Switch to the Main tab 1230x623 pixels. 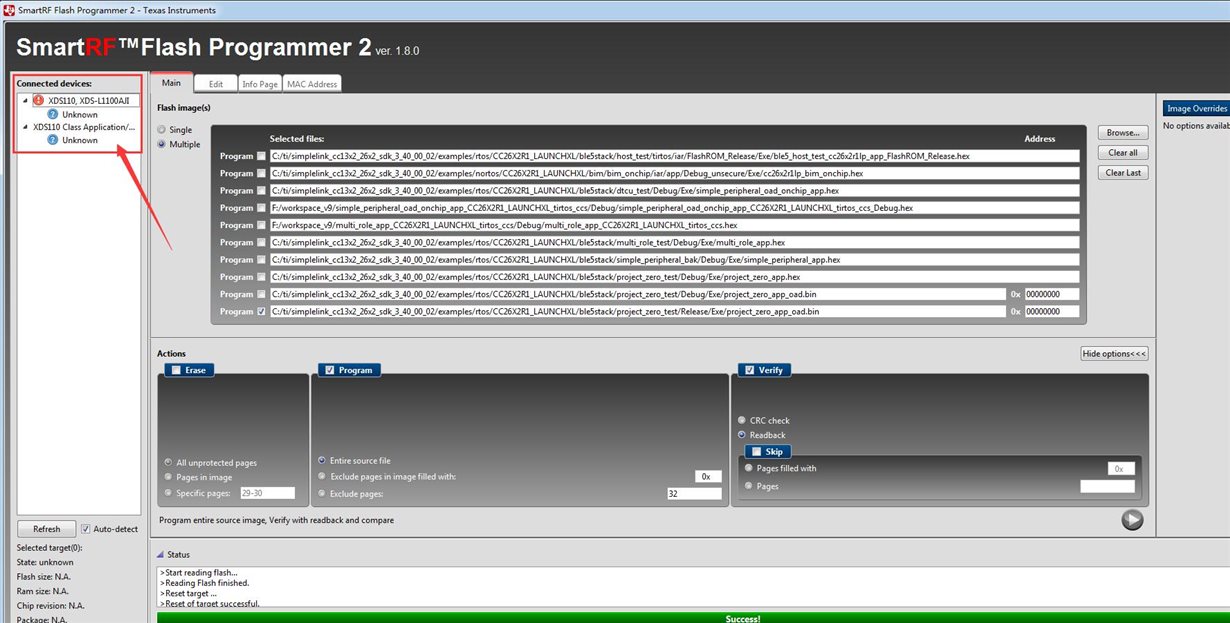(171, 83)
